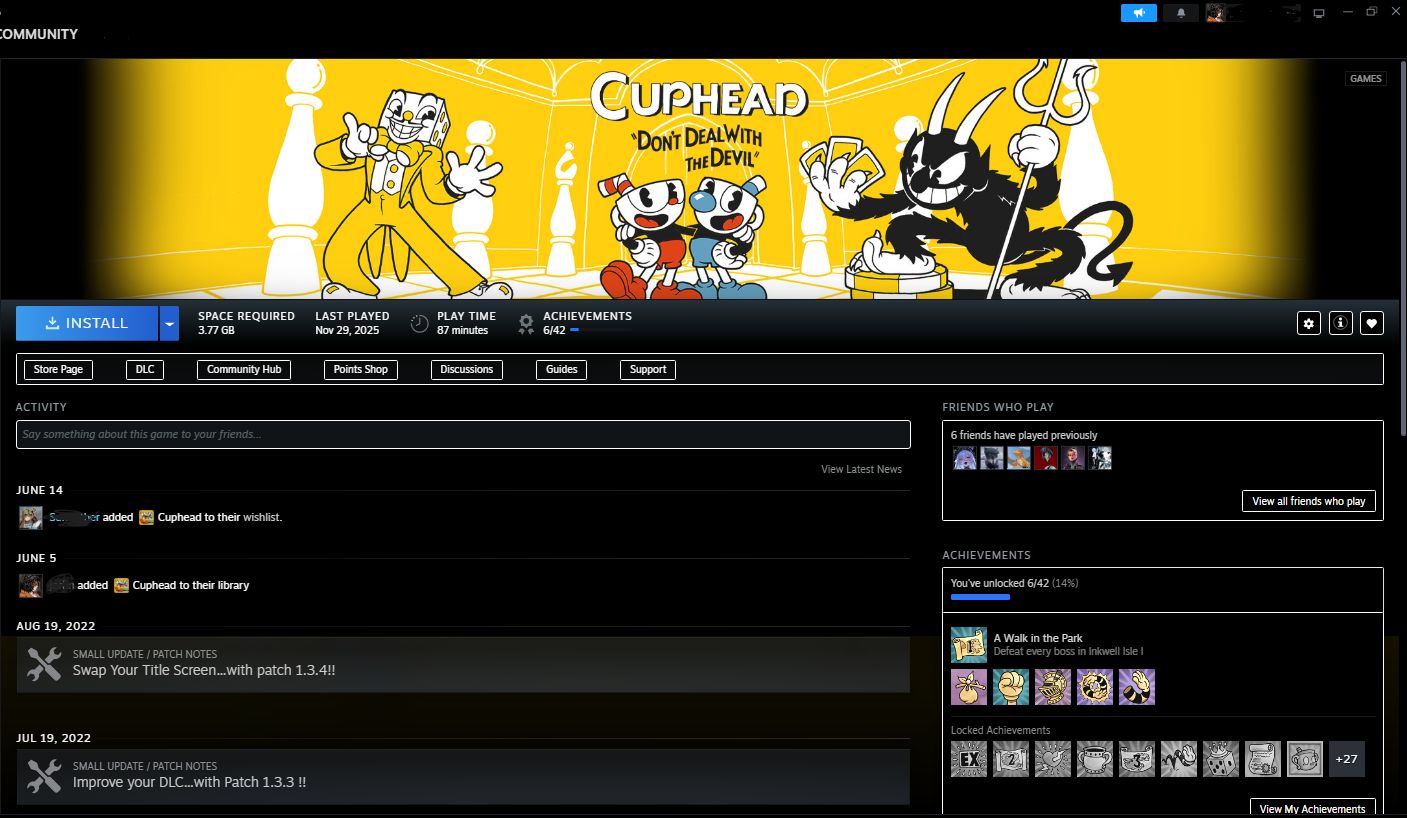1407x818 pixels.
Task: Select the locked crowned dice achievement icon
Action: (1221, 759)
